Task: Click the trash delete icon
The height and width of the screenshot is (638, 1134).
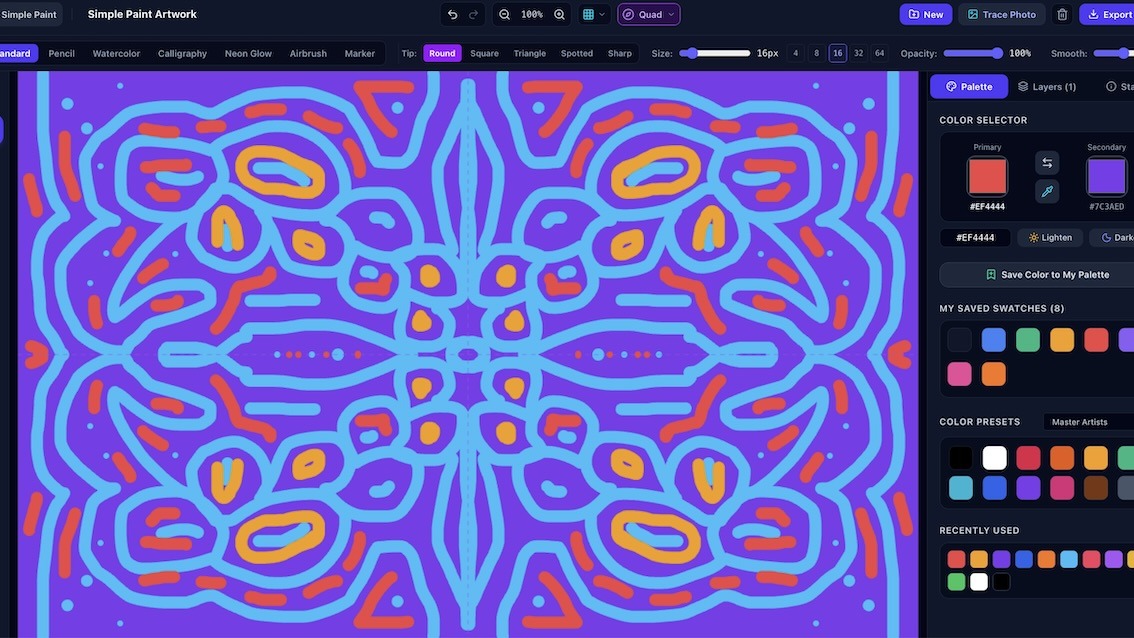Action: click(x=1062, y=14)
